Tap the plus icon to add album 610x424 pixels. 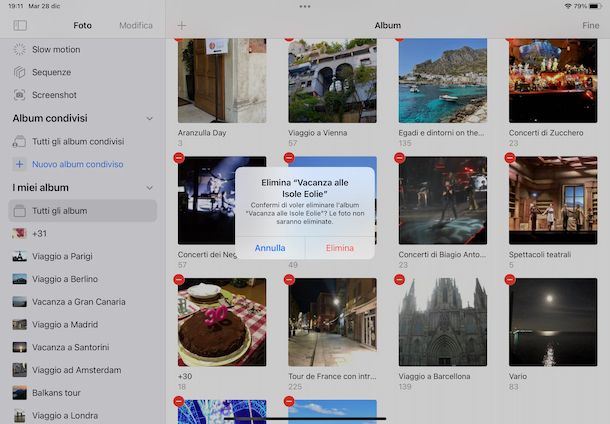pyautogui.click(x=182, y=26)
